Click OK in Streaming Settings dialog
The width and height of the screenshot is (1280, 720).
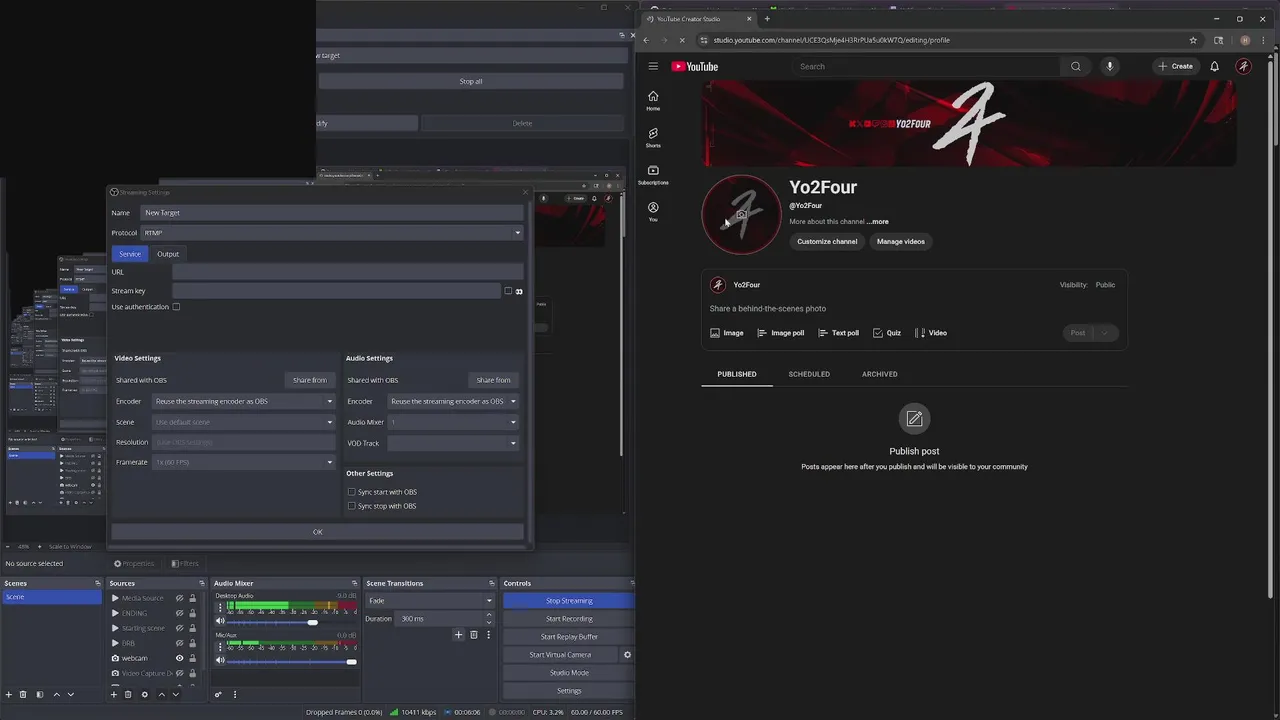pyautogui.click(x=318, y=532)
